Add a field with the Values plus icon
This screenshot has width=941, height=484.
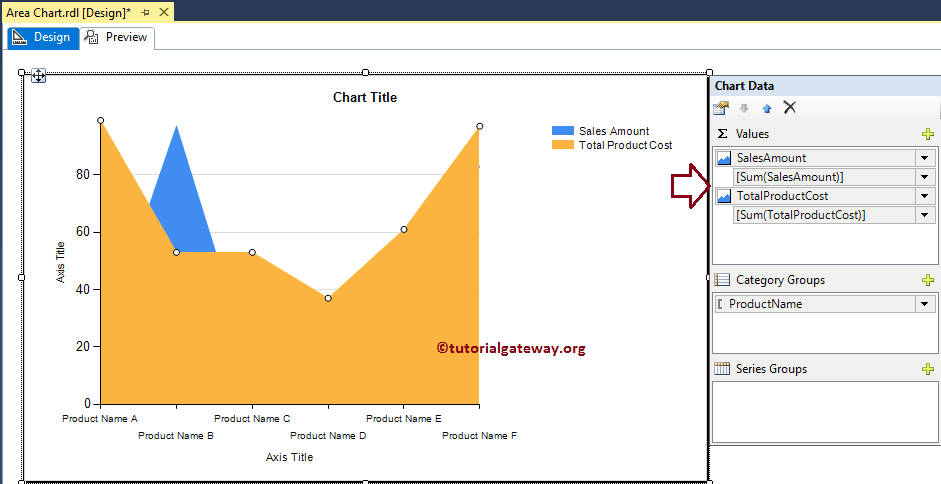point(928,134)
